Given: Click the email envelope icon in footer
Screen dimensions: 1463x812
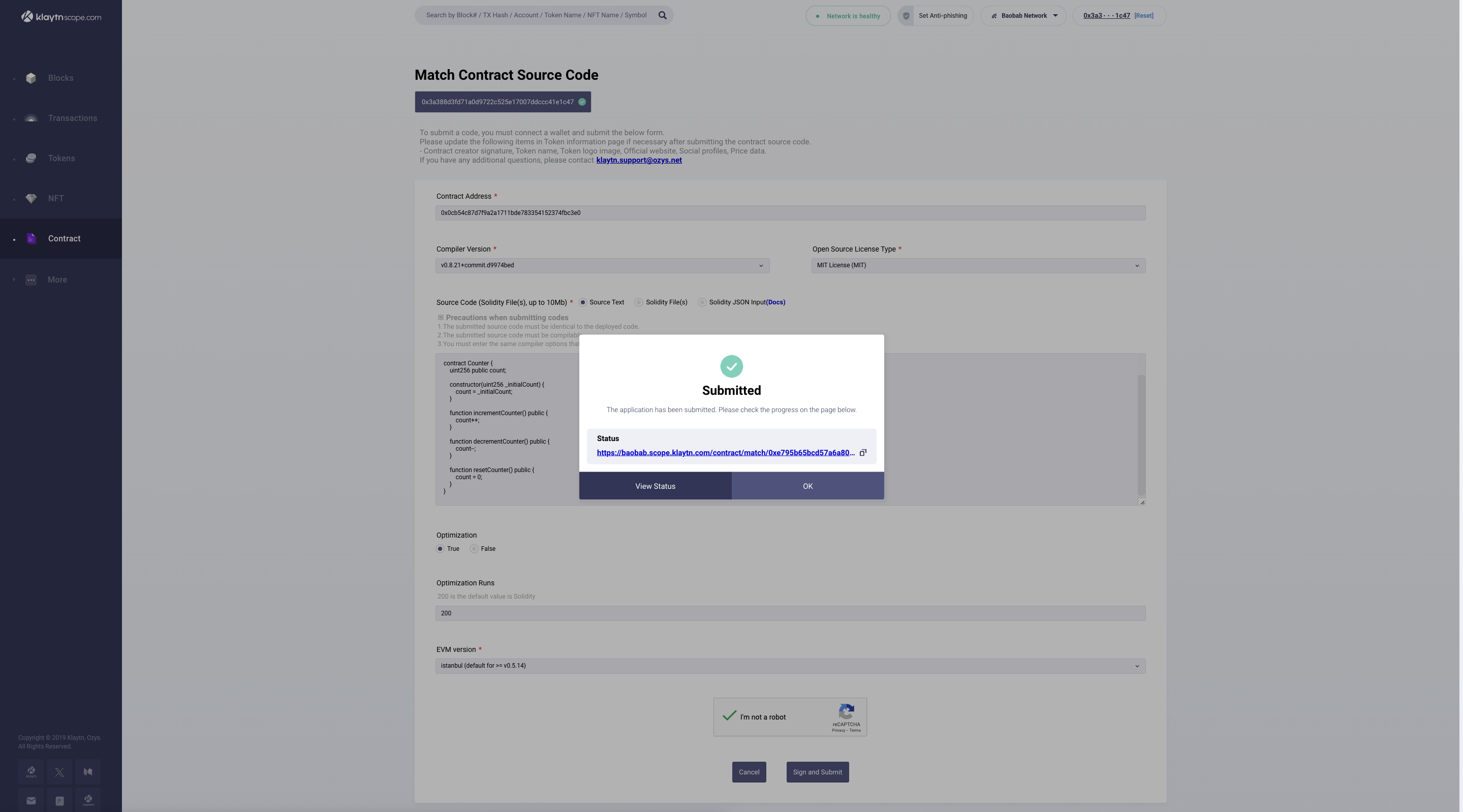Looking at the screenshot, I should (31, 801).
